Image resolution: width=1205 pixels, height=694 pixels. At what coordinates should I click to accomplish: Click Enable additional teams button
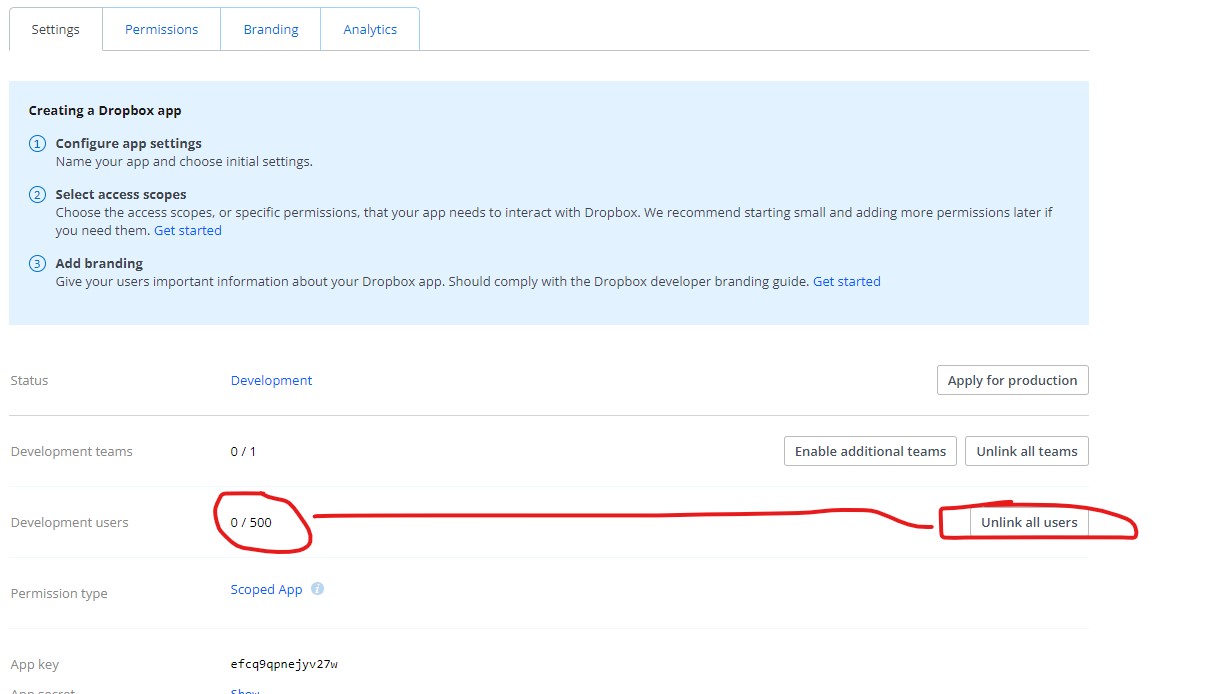pos(870,451)
